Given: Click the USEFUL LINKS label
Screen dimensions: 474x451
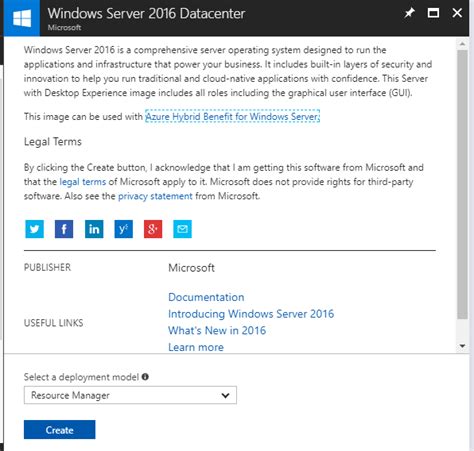Looking at the screenshot, I should tap(53, 323).
